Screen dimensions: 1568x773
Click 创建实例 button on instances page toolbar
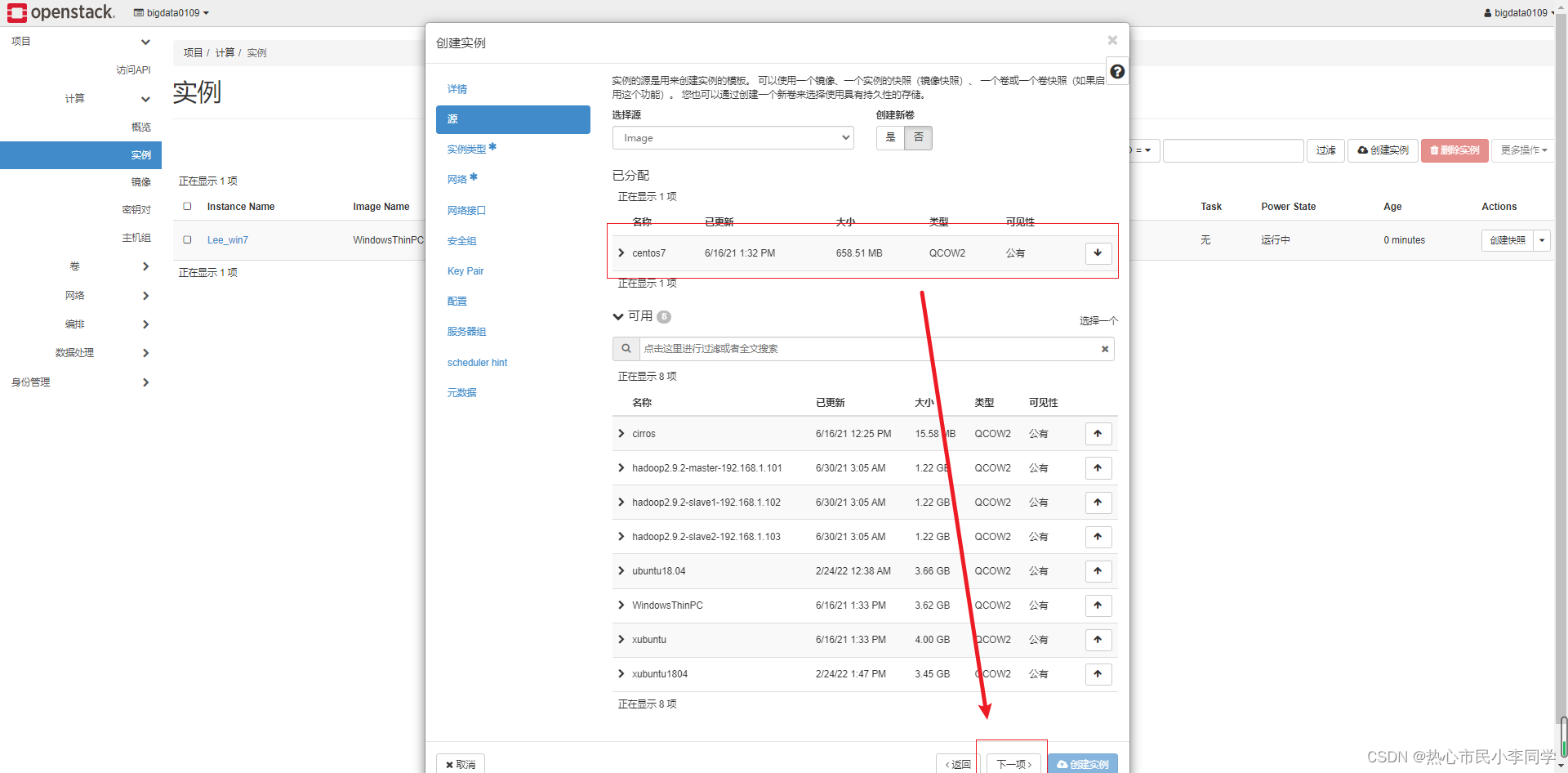[x=1383, y=150]
